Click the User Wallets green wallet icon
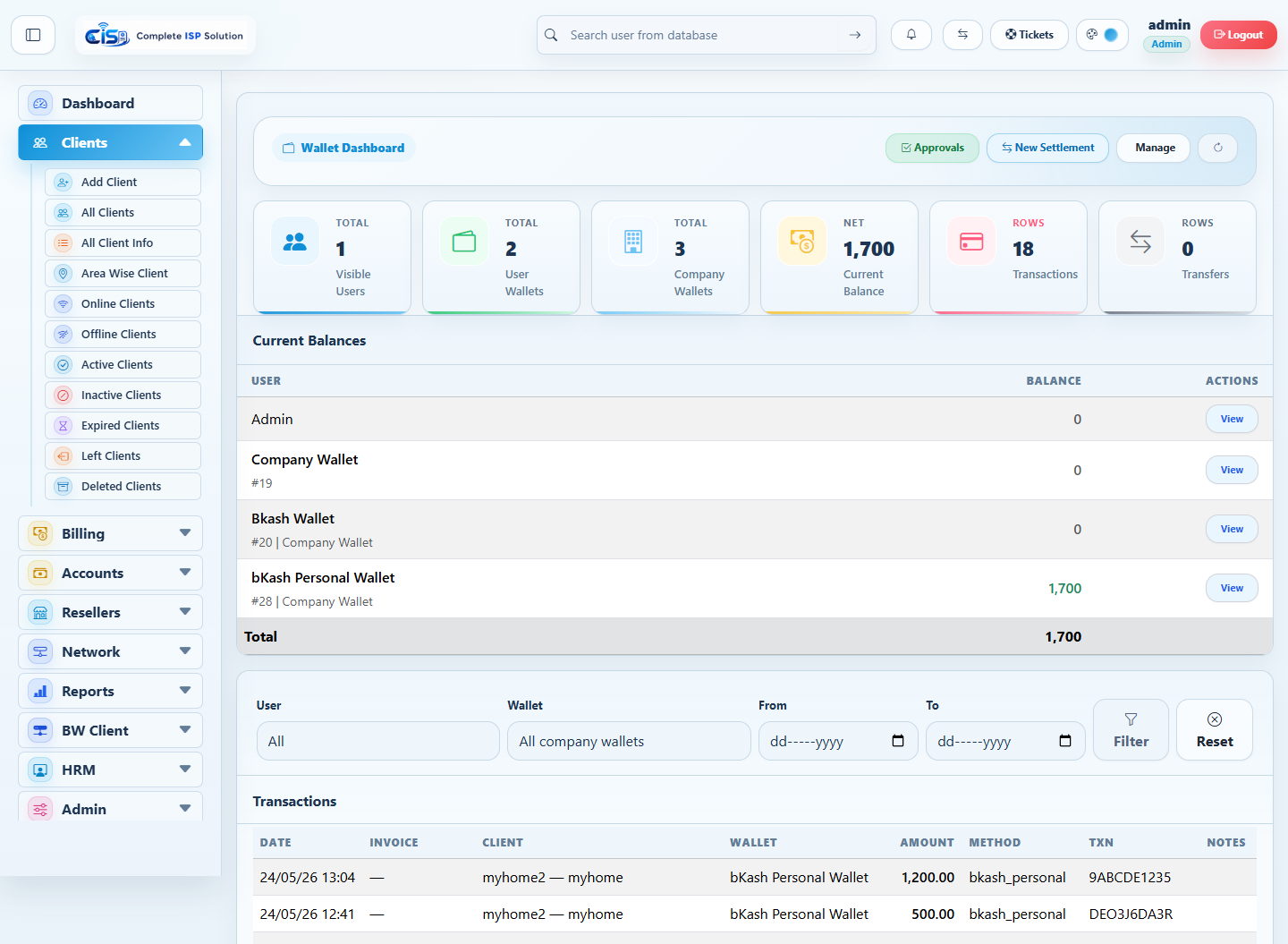The width and height of the screenshot is (1288, 944). coord(464,242)
